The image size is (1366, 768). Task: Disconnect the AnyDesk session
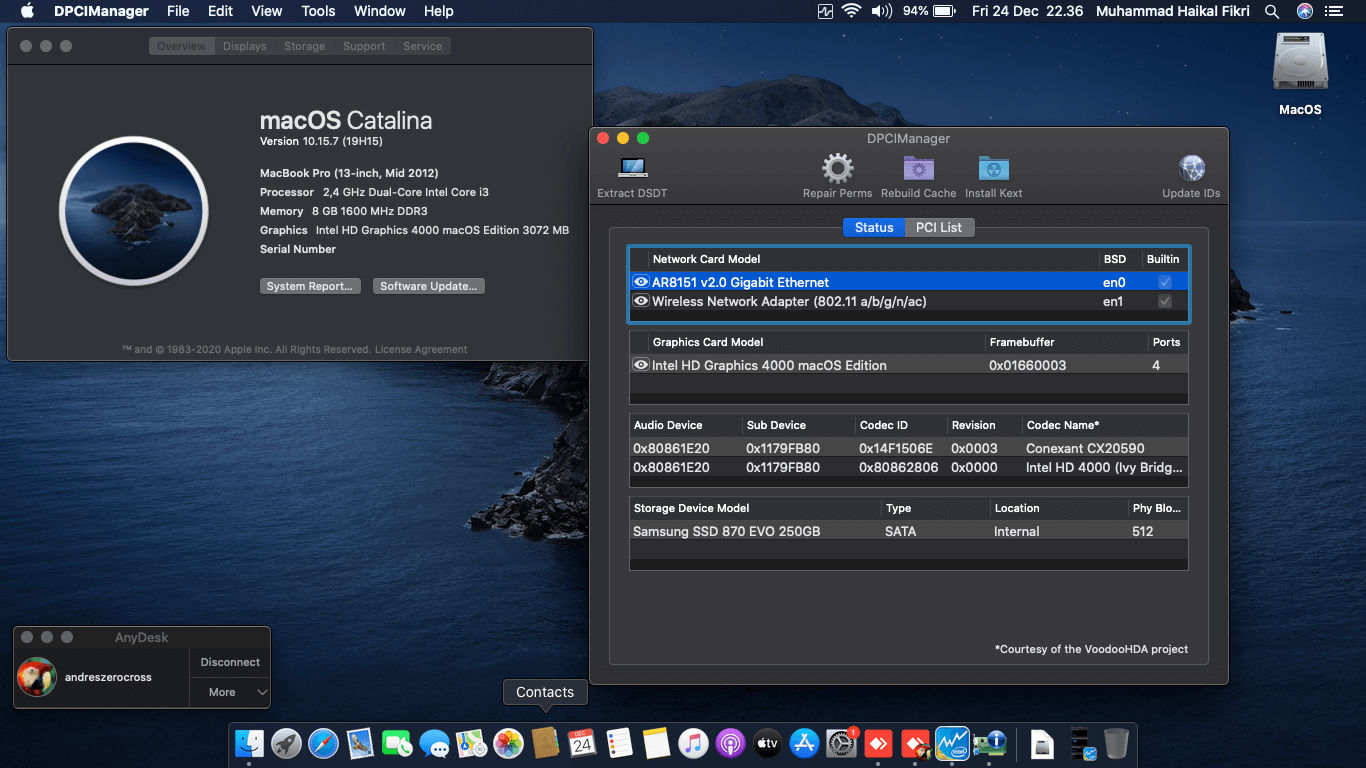[230, 662]
